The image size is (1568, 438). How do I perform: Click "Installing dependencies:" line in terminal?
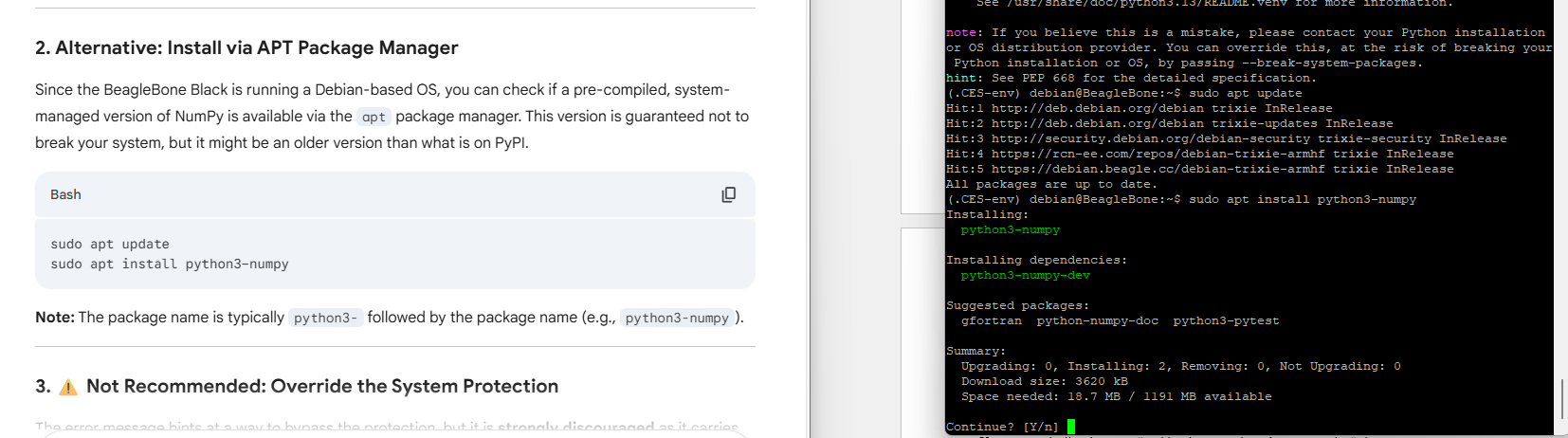click(1037, 260)
